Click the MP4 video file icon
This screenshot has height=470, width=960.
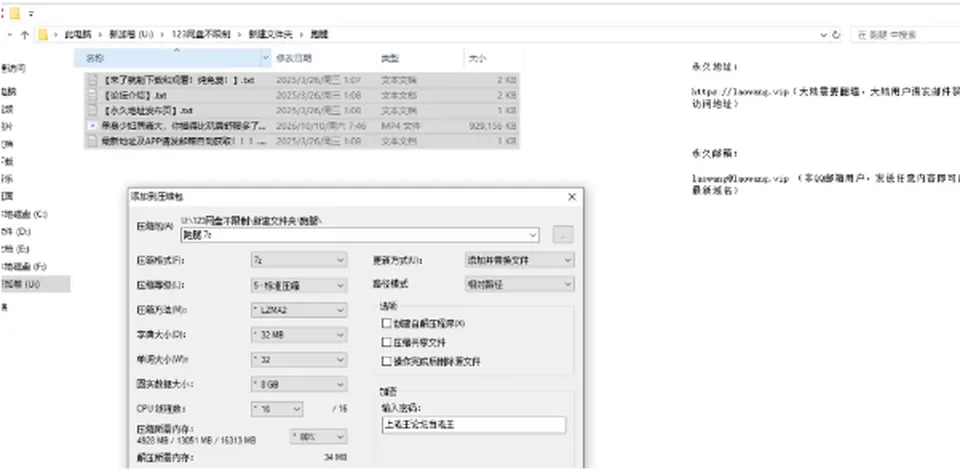pos(92,125)
